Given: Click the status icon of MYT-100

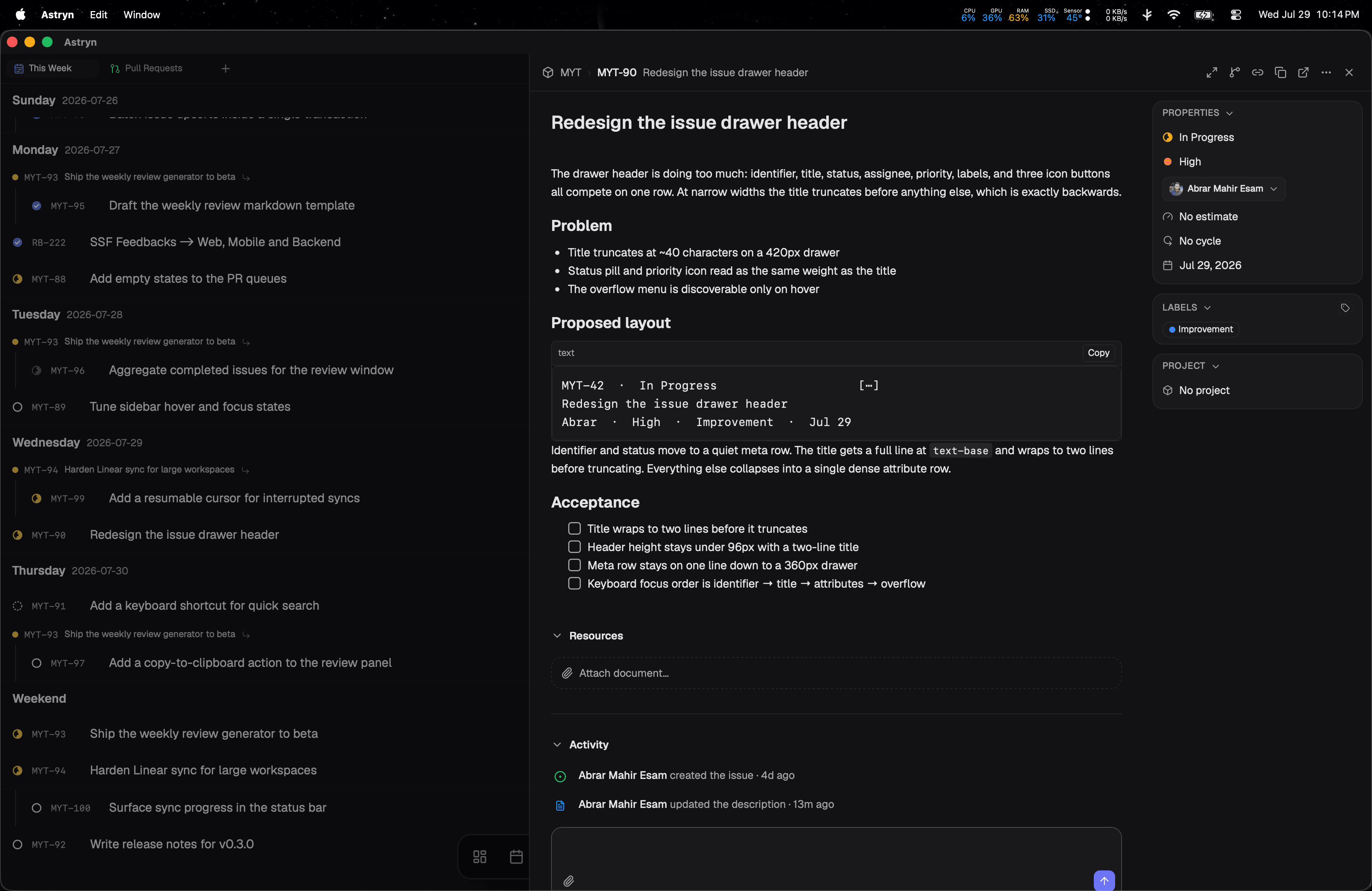Looking at the screenshot, I should click(x=36, y=808).
